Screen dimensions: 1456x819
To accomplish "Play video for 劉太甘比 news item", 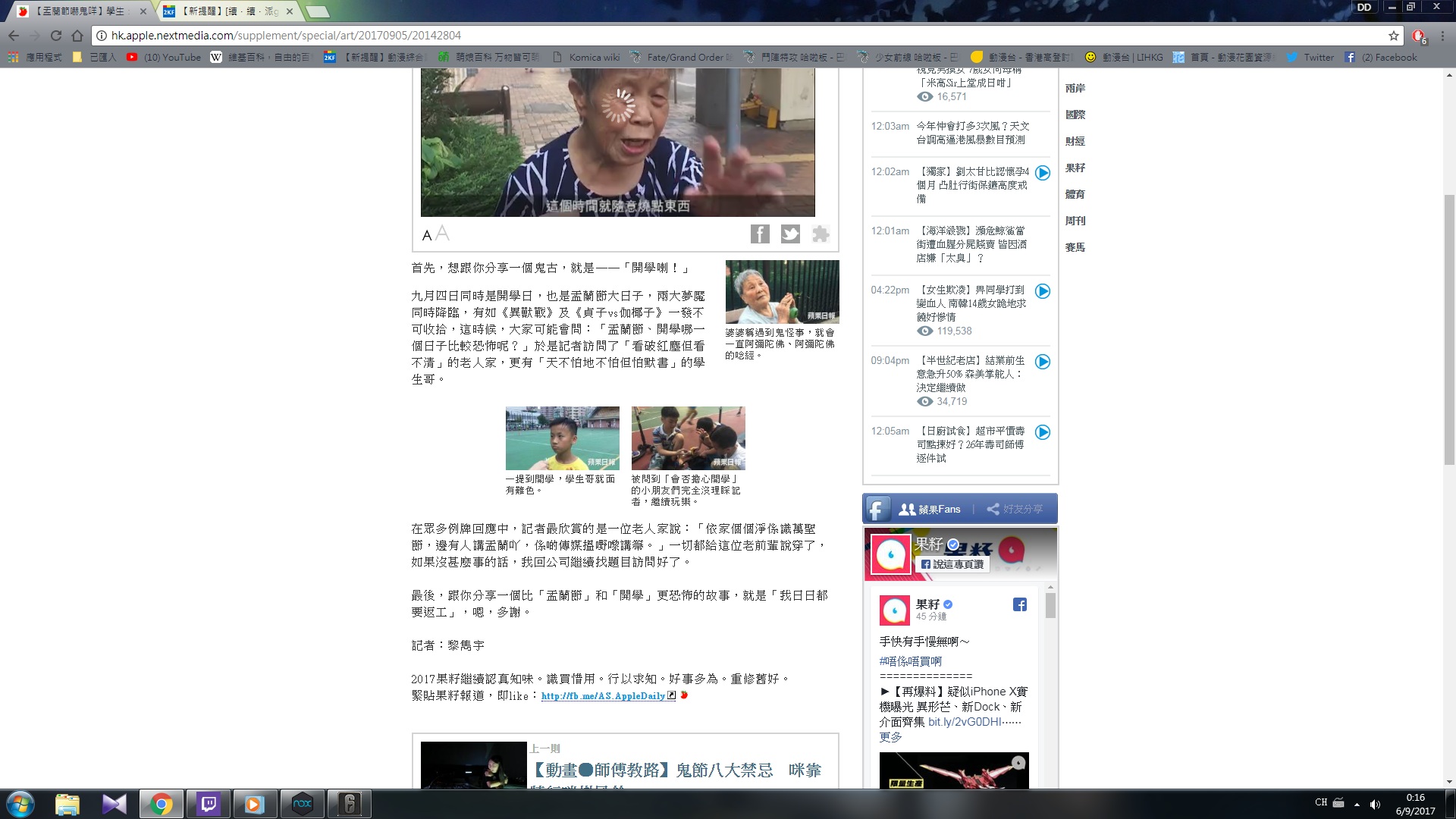I will [1043, 173].
